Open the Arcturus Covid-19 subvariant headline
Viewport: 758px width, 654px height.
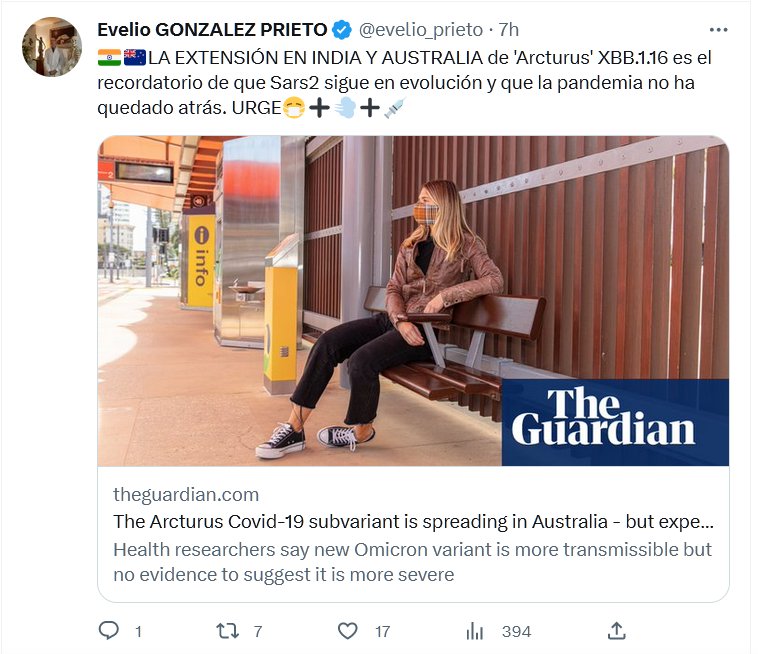(413, 521)
